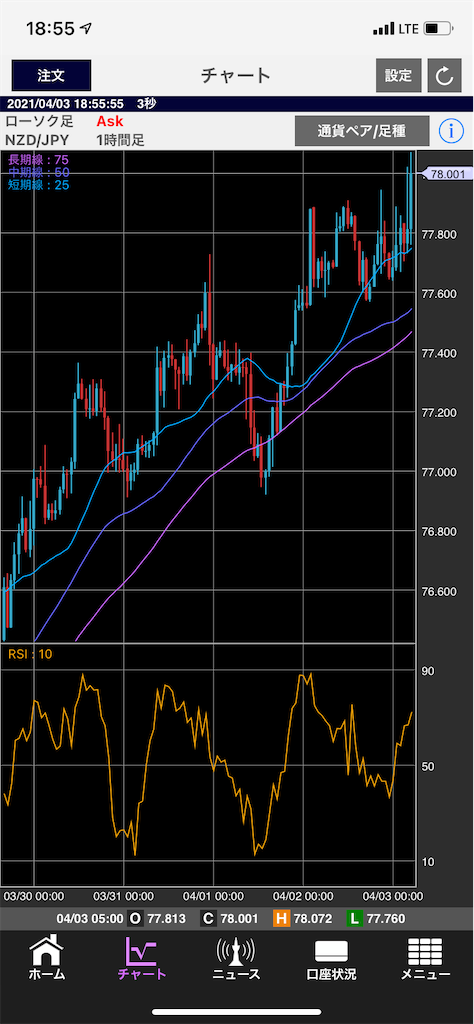The height and width of the screenshot is (1024, 474).
Task: Open 口座状況 account status tab
Action: coord(331,959)
